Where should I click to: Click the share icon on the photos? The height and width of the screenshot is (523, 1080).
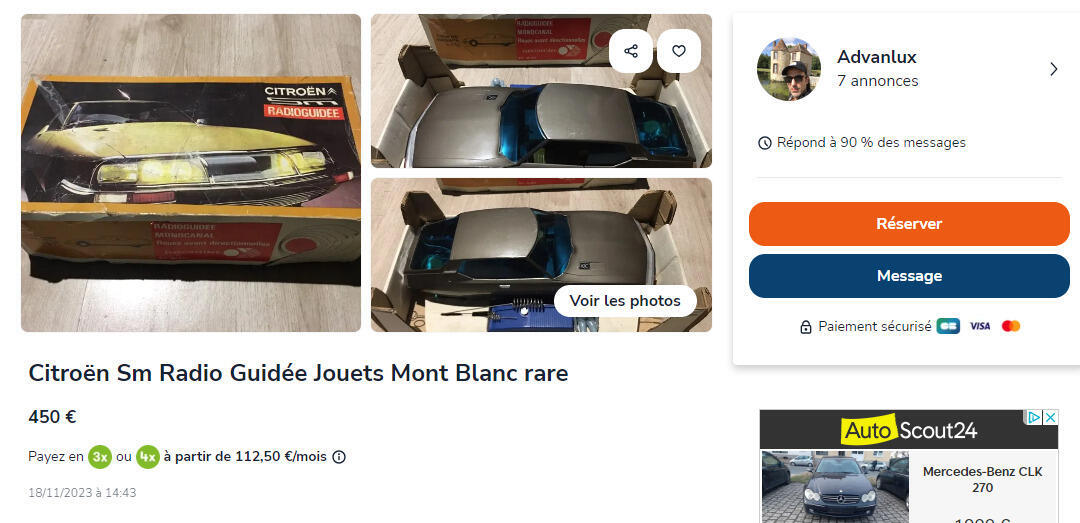(630, 51)
